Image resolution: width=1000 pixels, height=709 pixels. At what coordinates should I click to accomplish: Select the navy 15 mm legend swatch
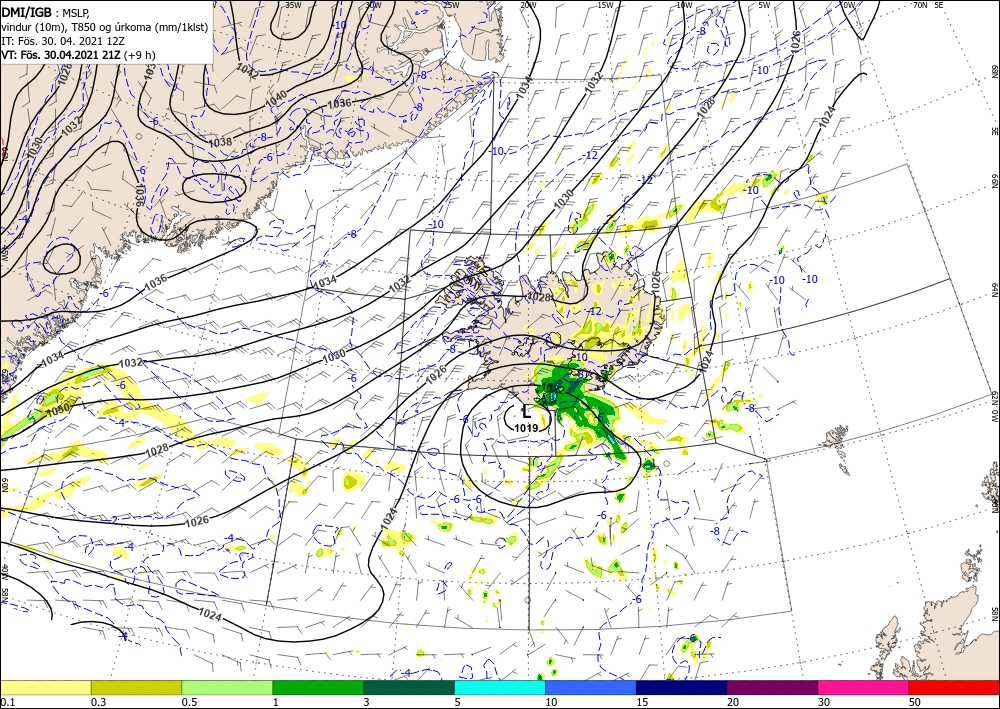coord(682,687)
